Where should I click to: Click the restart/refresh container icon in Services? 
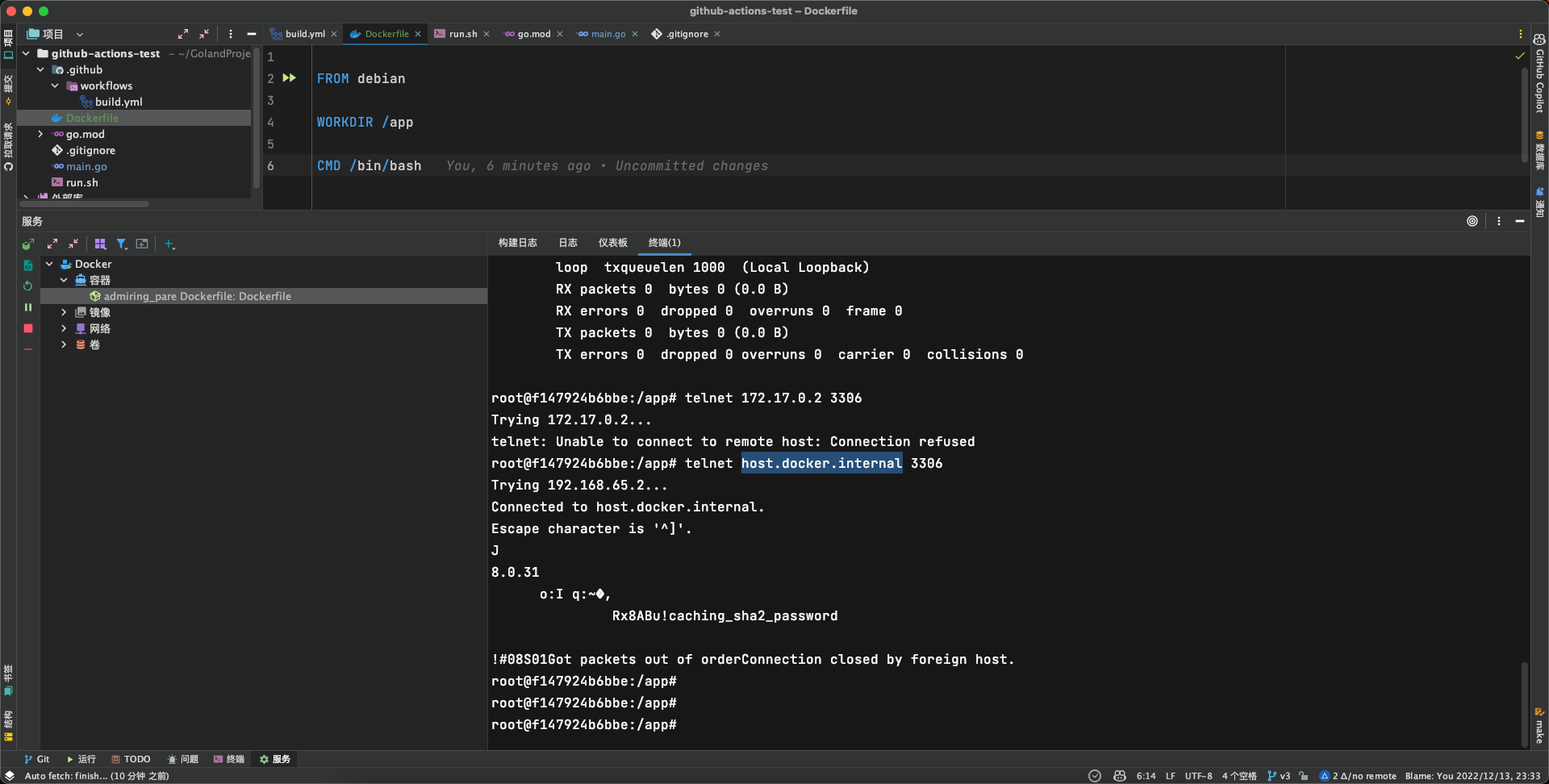click(28, 286)
